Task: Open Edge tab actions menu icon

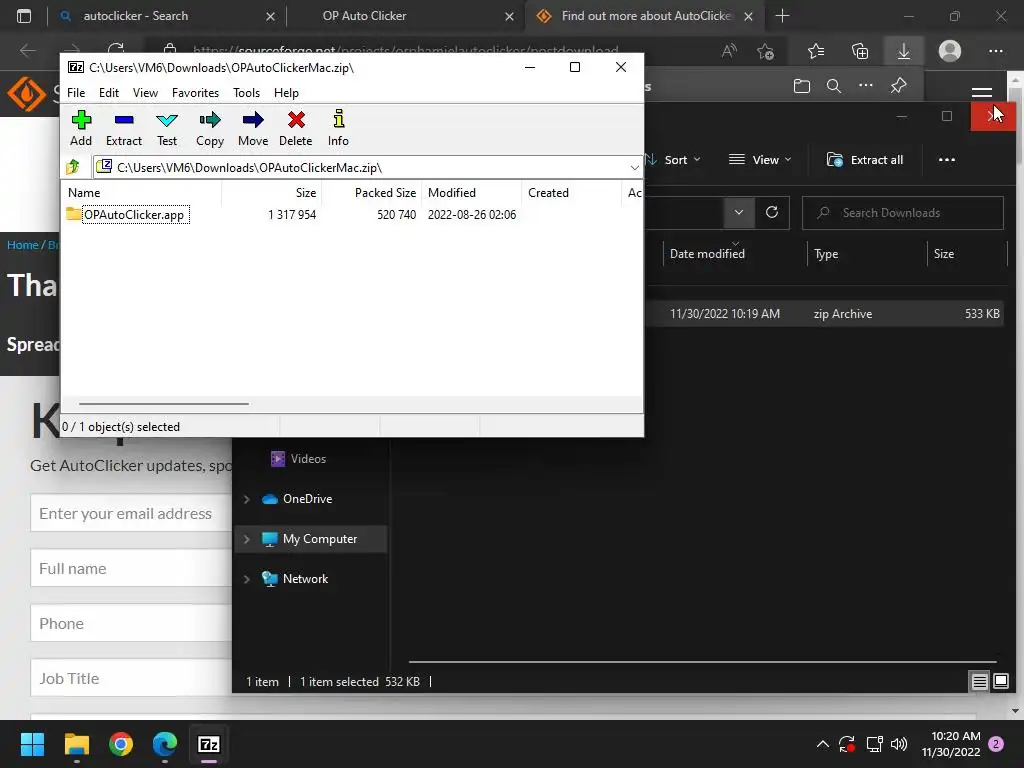Action: click(24, 16)
